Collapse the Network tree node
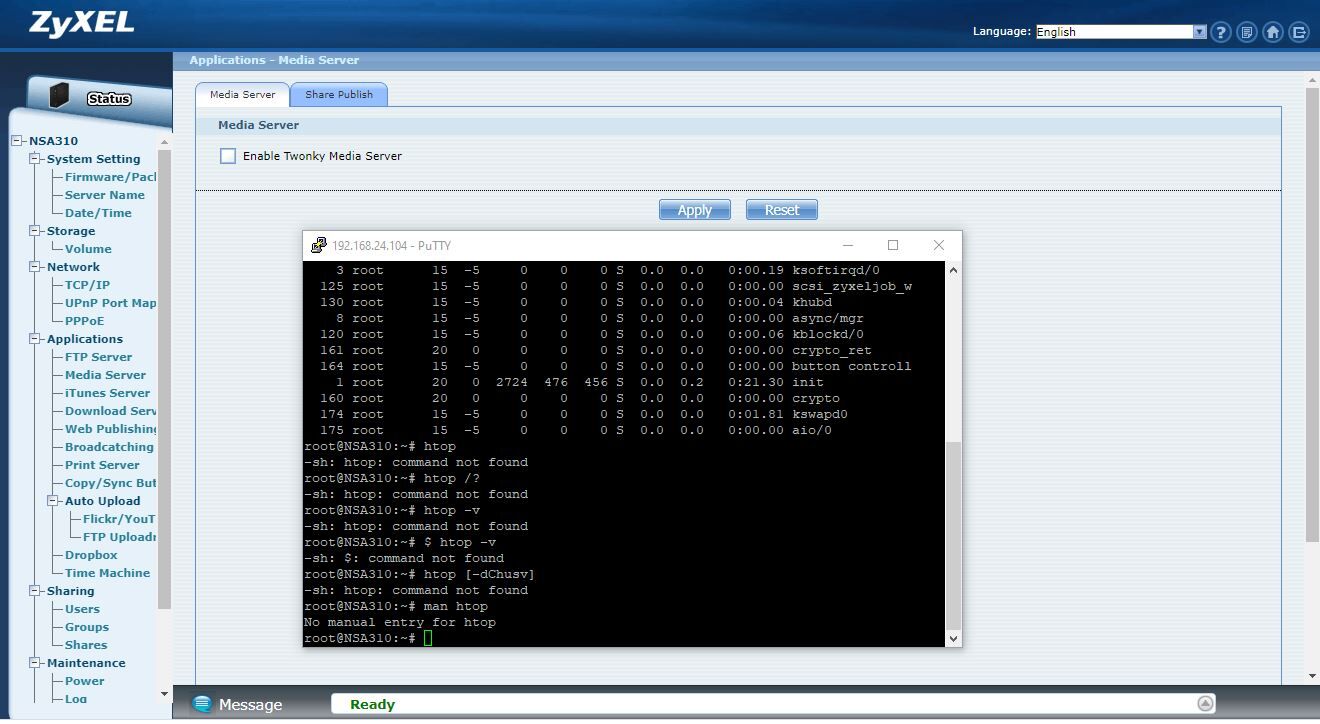The height and width of the screenshot is (724, 1320). click(x=36, y=267)
